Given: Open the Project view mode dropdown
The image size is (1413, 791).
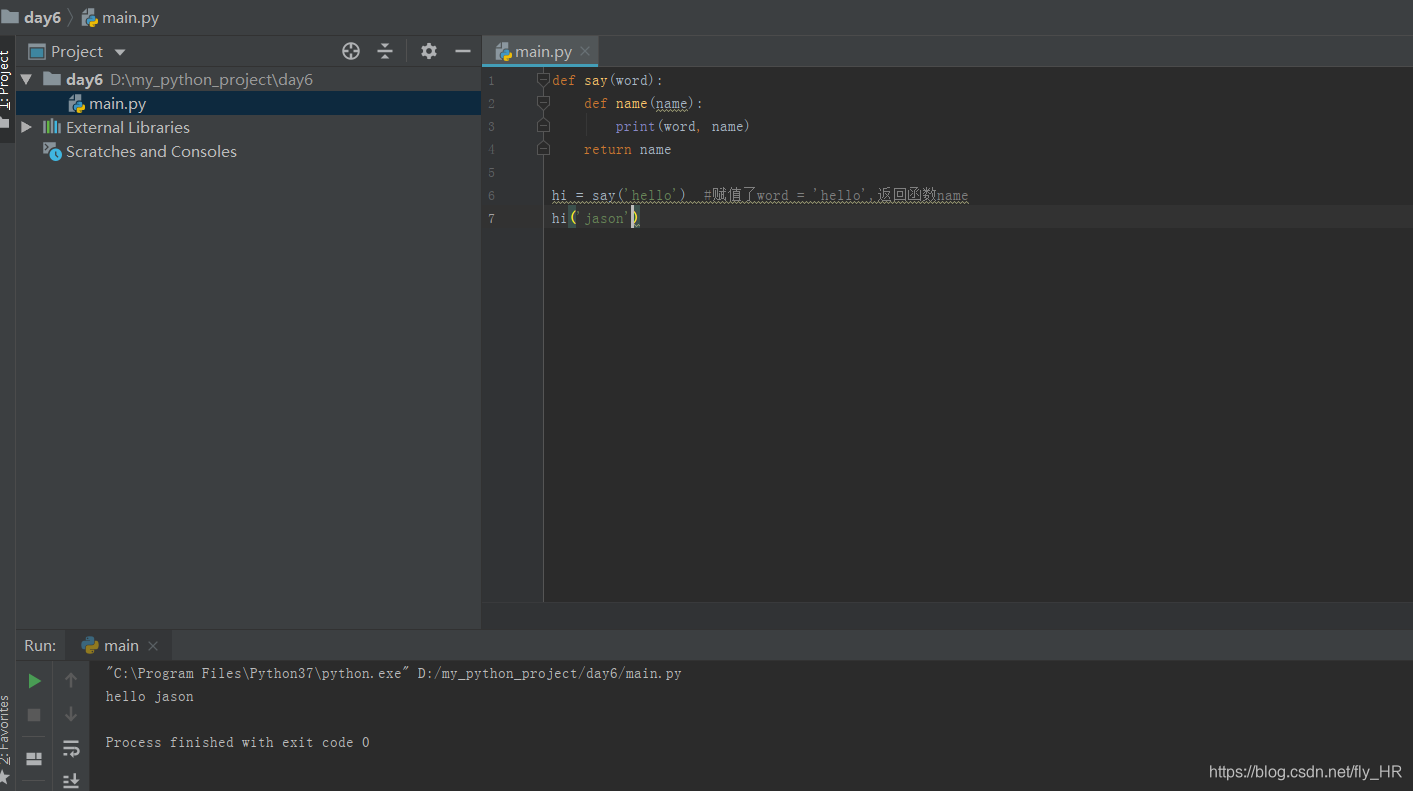Looking at the screenshot, I should 119,51.
